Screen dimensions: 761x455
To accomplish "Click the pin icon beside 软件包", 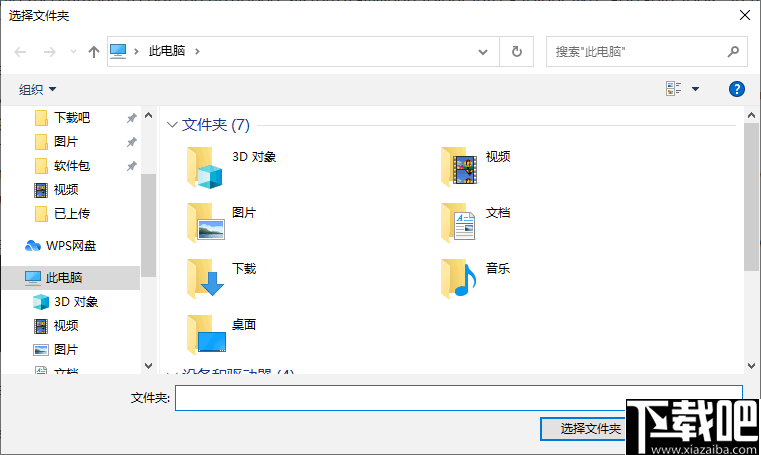I will [132, 166].
